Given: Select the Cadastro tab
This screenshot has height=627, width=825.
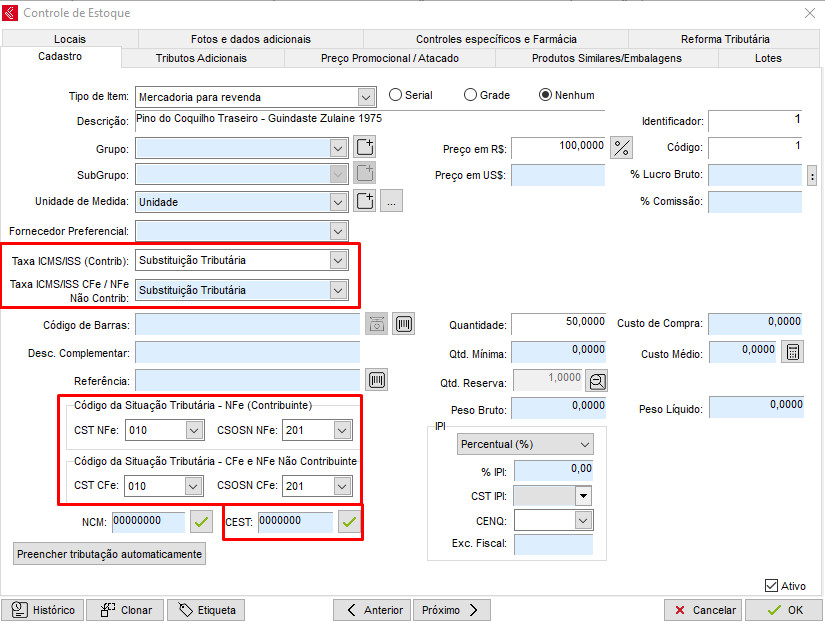Looking at the screenshot, I should click(60, 56).
